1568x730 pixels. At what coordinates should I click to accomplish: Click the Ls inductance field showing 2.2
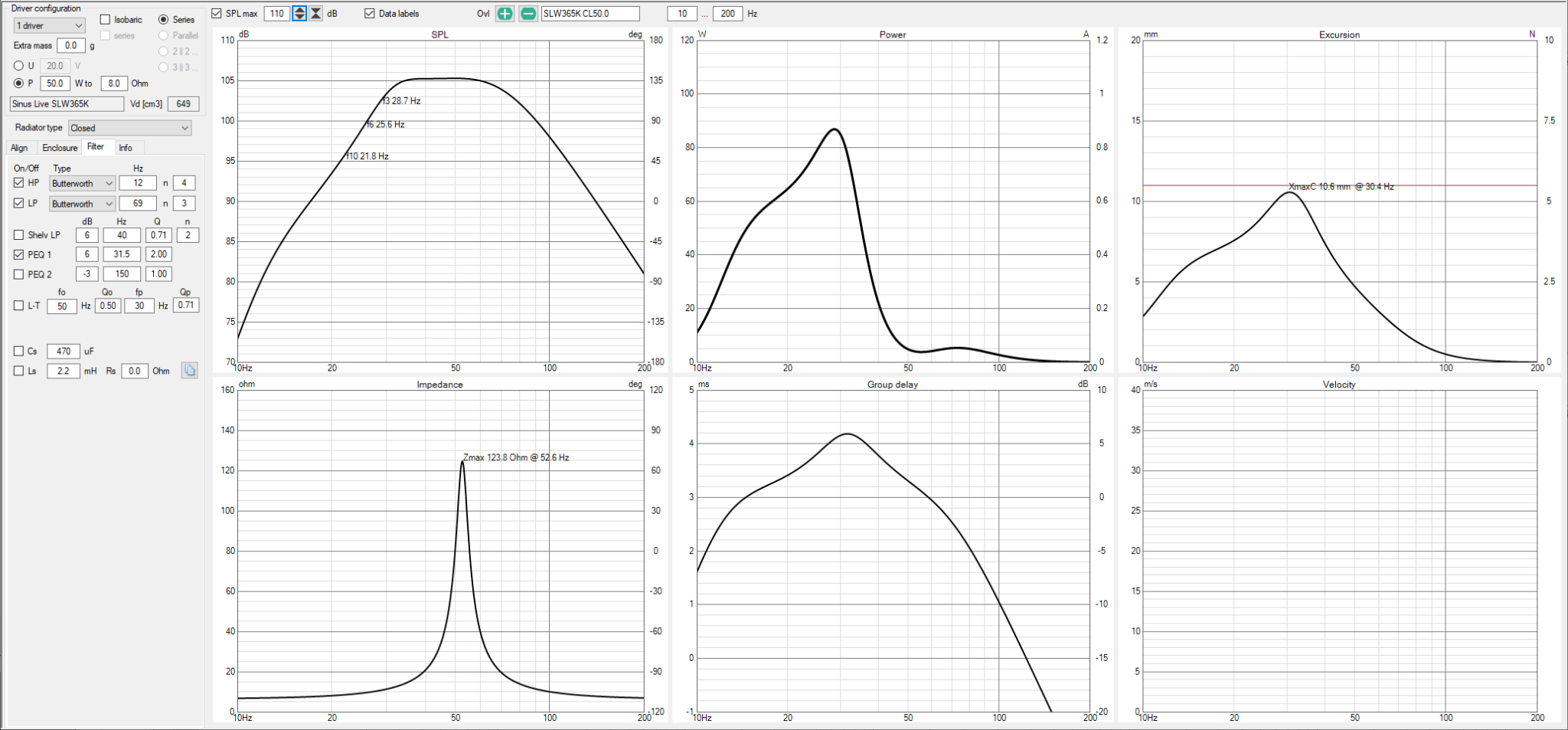point(64,371)
